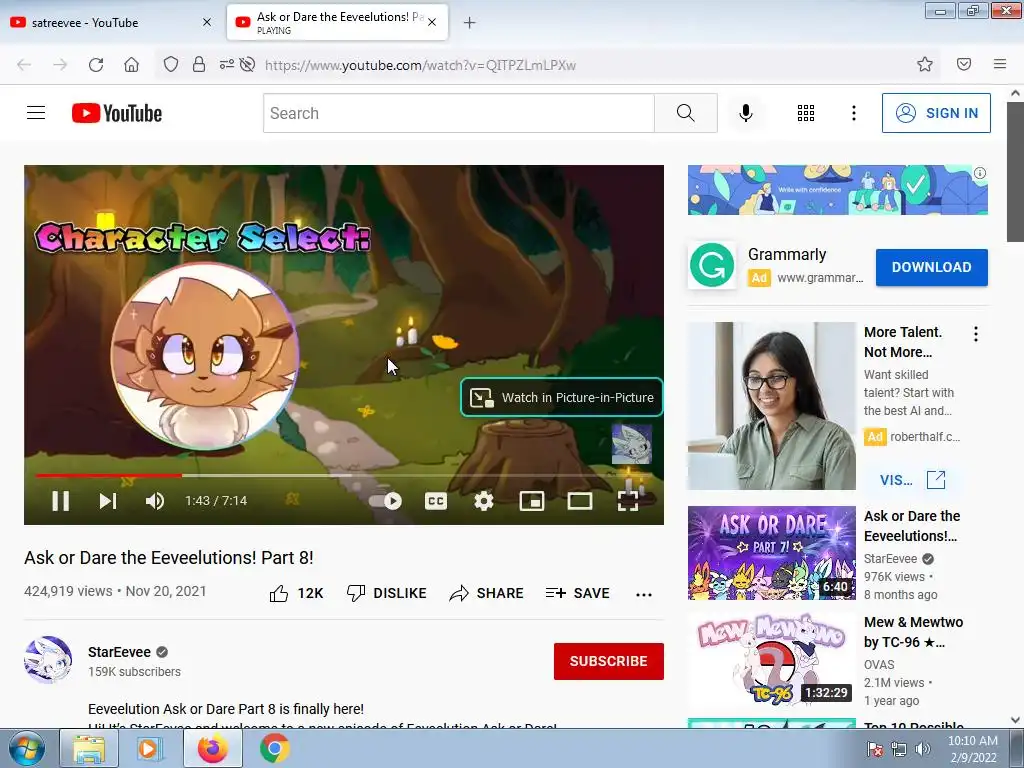The width and height of the screenshot is (1024, 768).
Task: Click the youtube.com address bar URL
Action: [420, 65]
